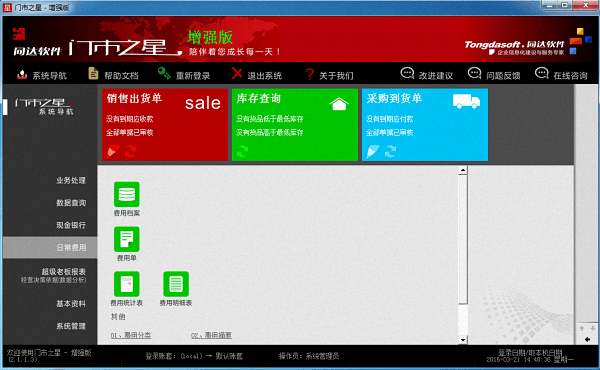
Task: Click the house icon on 库存查询 tile
Action: point(339,103)
